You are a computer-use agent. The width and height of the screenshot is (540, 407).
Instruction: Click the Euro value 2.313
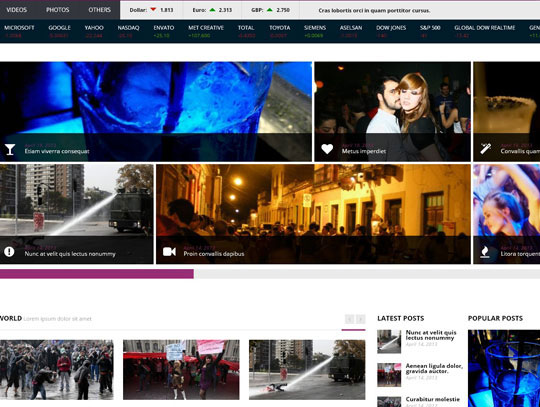pyautogui.click(x=225, y=10)
